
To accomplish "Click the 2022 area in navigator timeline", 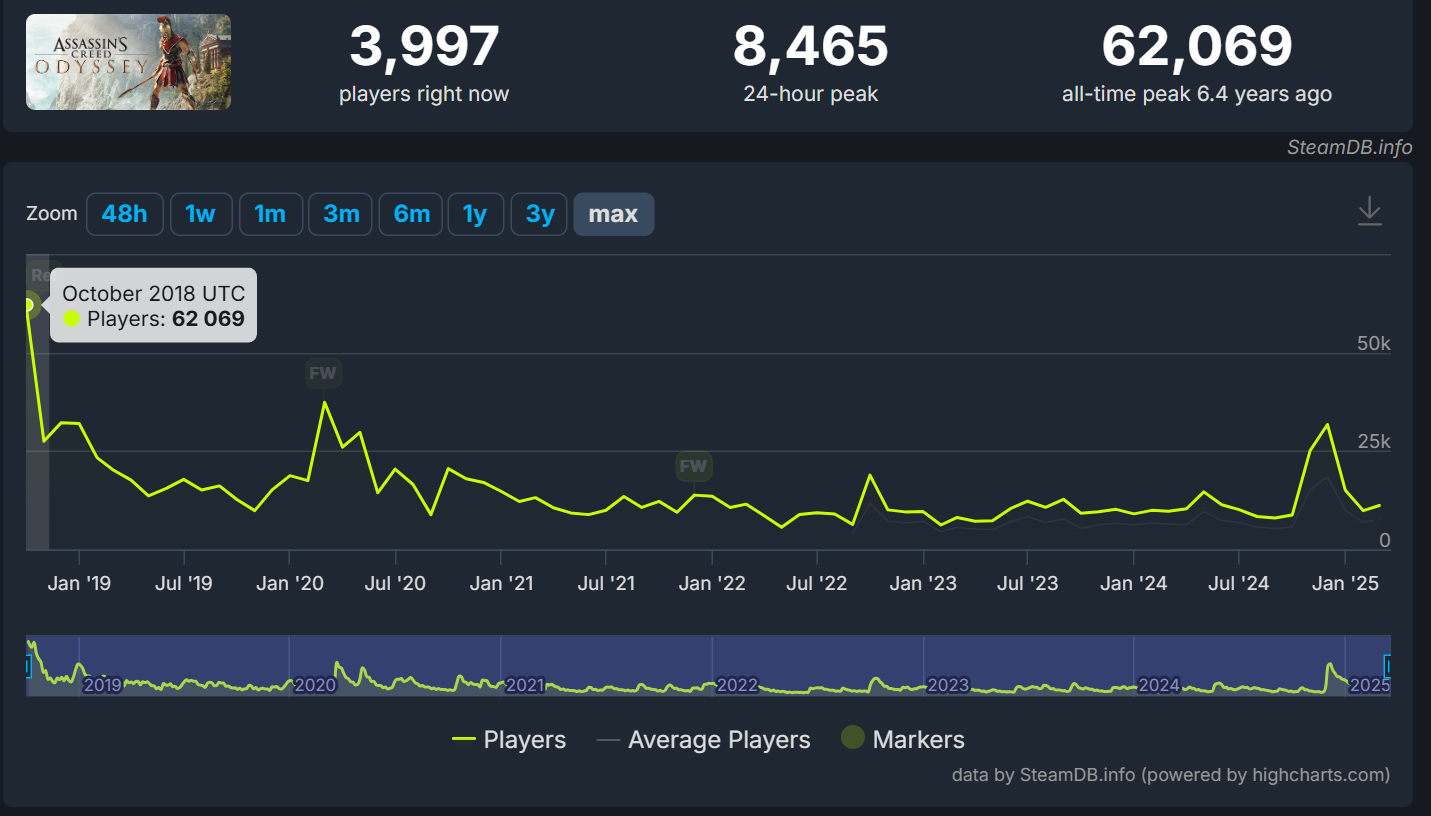I will (x=737, y=684).
